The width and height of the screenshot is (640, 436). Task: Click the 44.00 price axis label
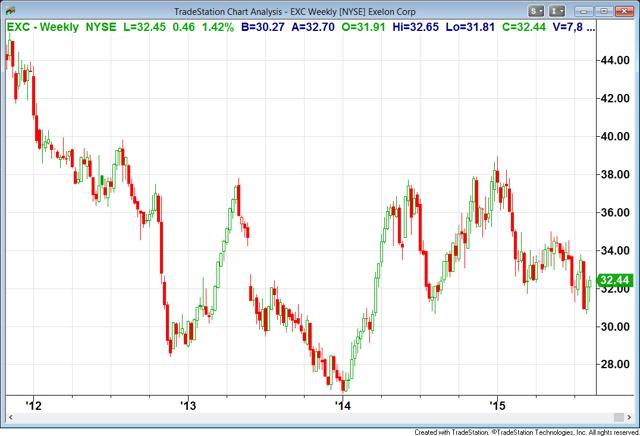tap(615, 60)
